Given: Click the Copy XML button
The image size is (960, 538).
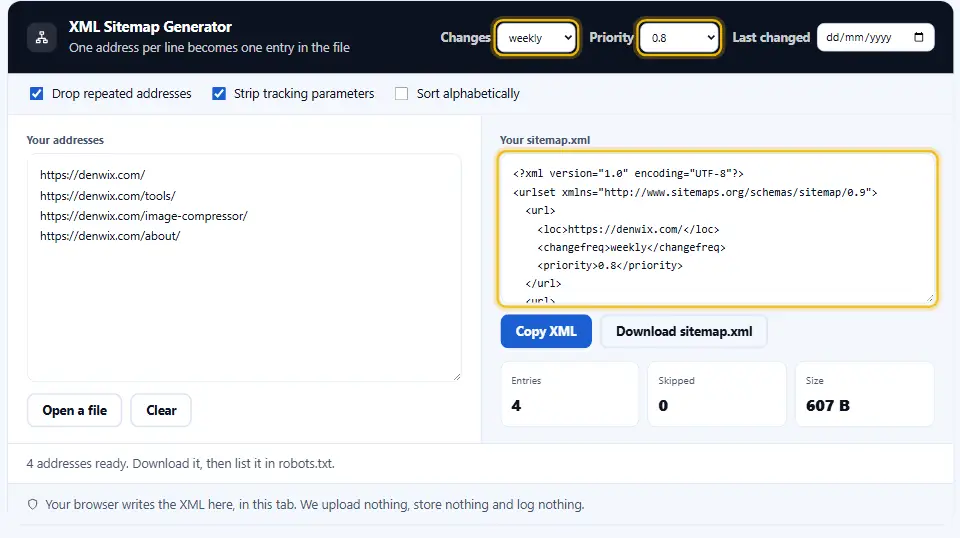Looking at the screenshot, I should click(x=546, y=331).
